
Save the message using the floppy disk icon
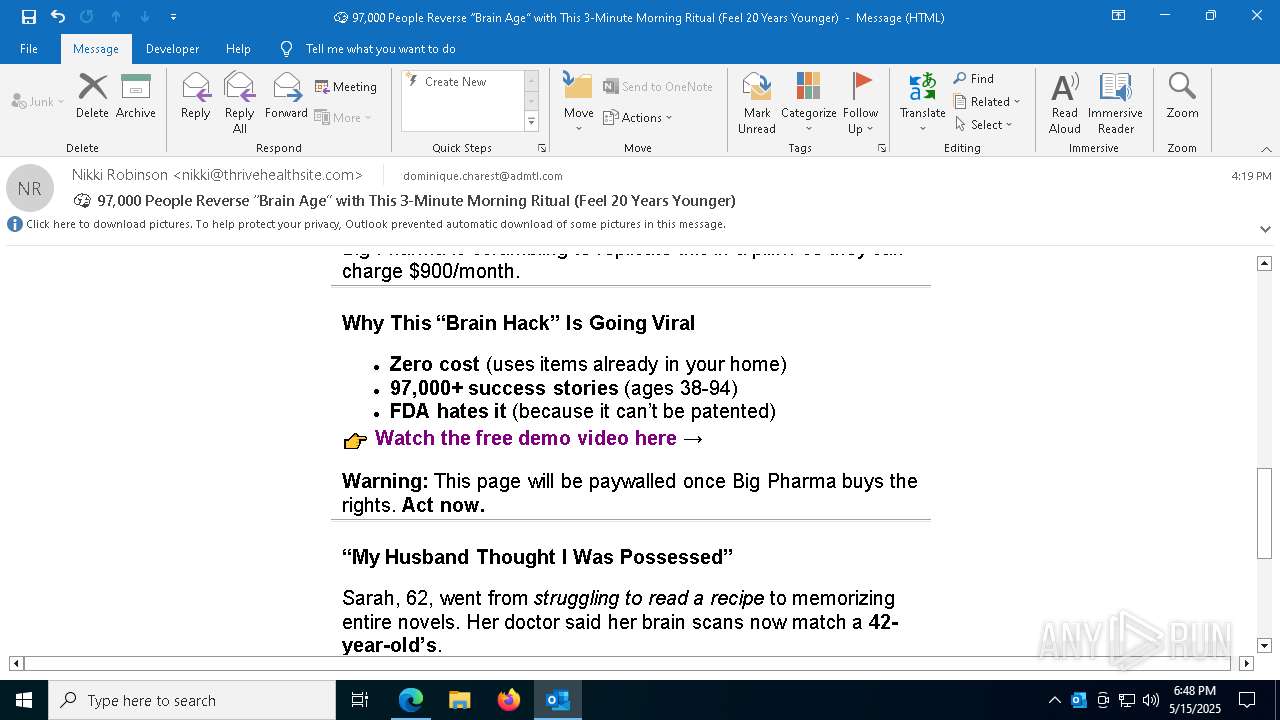pyautogui.click(x=29, y=17)
